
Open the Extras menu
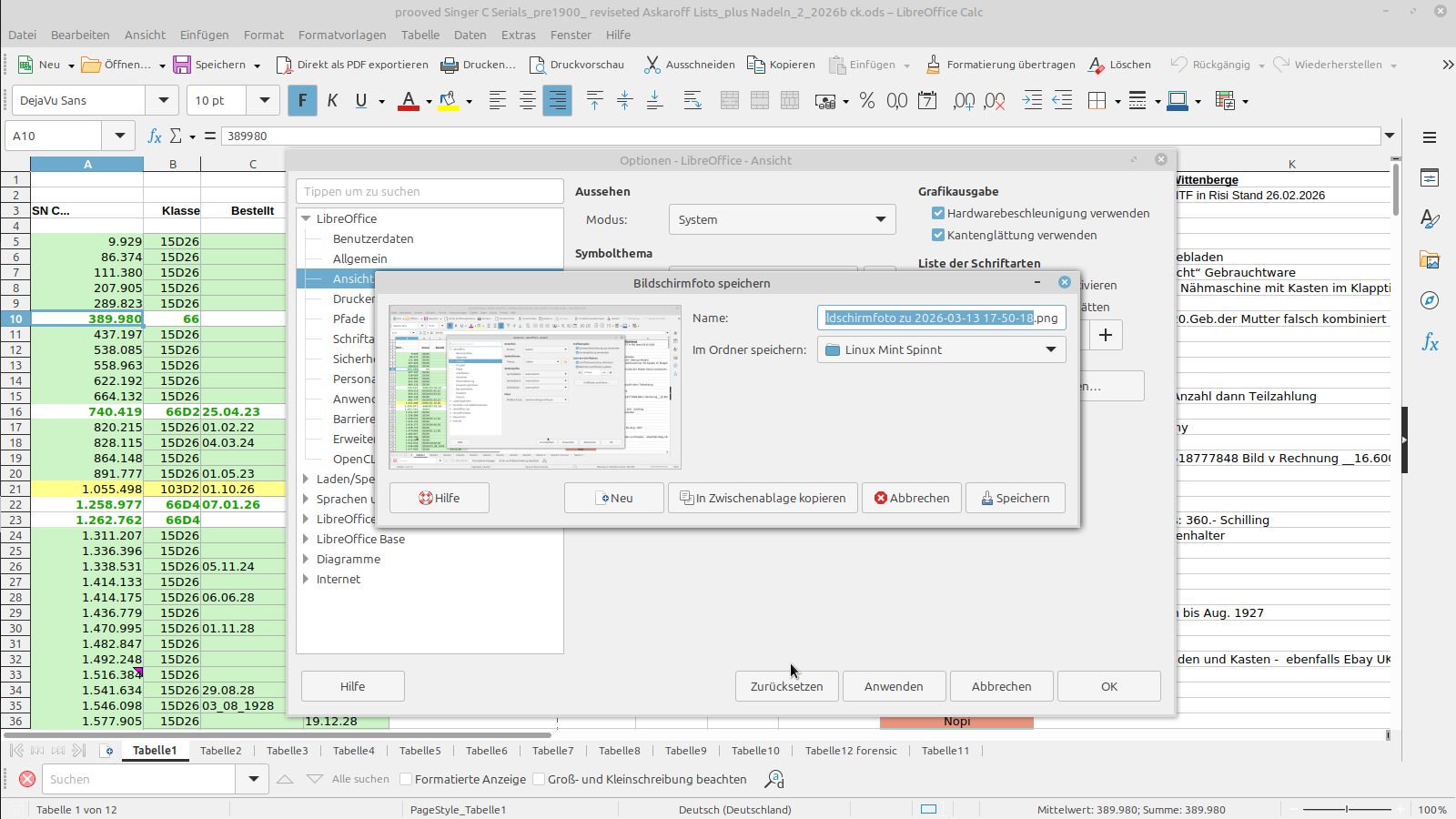[x=518, y=35]
